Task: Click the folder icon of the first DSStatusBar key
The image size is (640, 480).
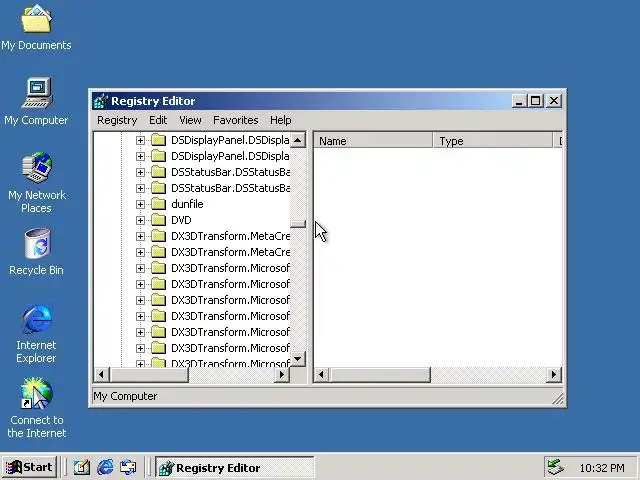Action: point(158,172)
